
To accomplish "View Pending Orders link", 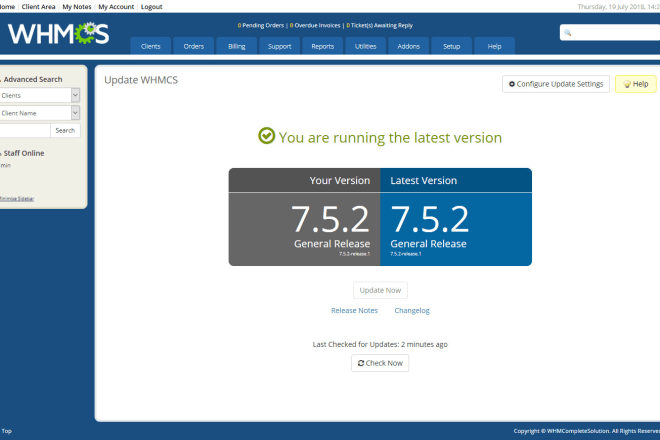I will tap(261, 25).
